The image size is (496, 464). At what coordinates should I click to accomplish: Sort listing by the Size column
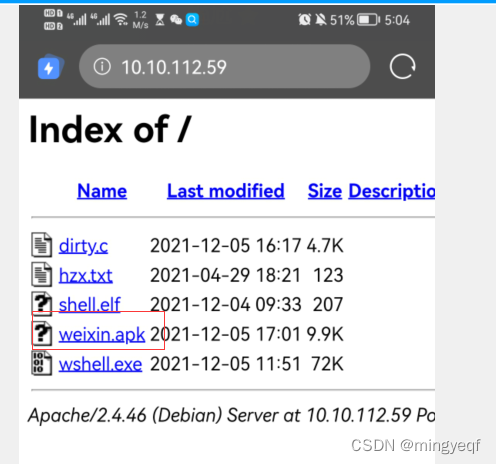tap(325, 191)
